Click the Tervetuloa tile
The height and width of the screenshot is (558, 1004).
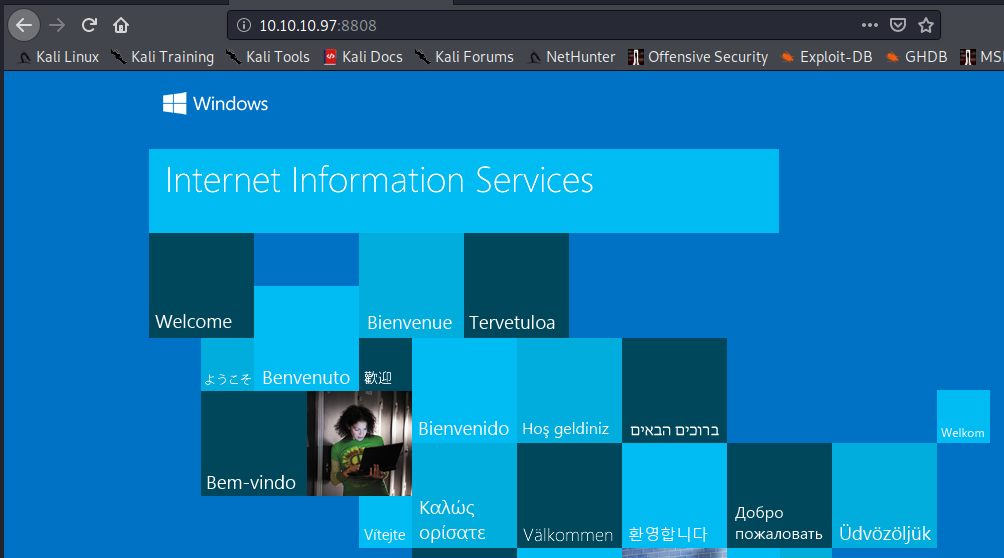[516, 285]
